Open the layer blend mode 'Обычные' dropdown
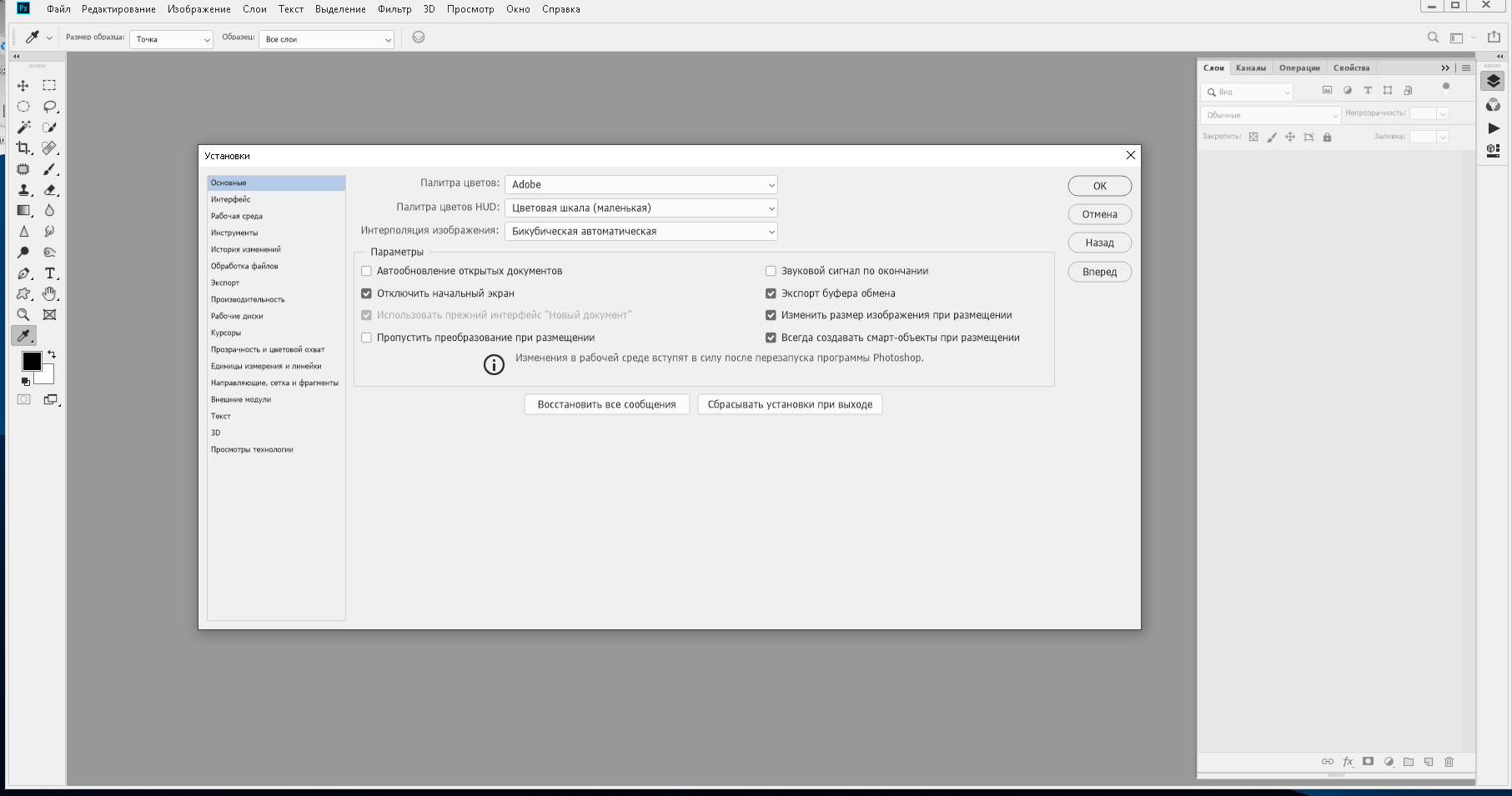This screenshot has height=796, width=1512. [1270, 115]
